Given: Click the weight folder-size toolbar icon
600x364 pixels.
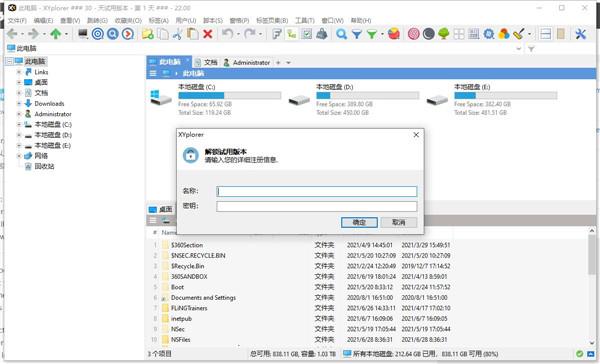Looking at the screenshot, I should pyautogui.click(x=322, y=34).
